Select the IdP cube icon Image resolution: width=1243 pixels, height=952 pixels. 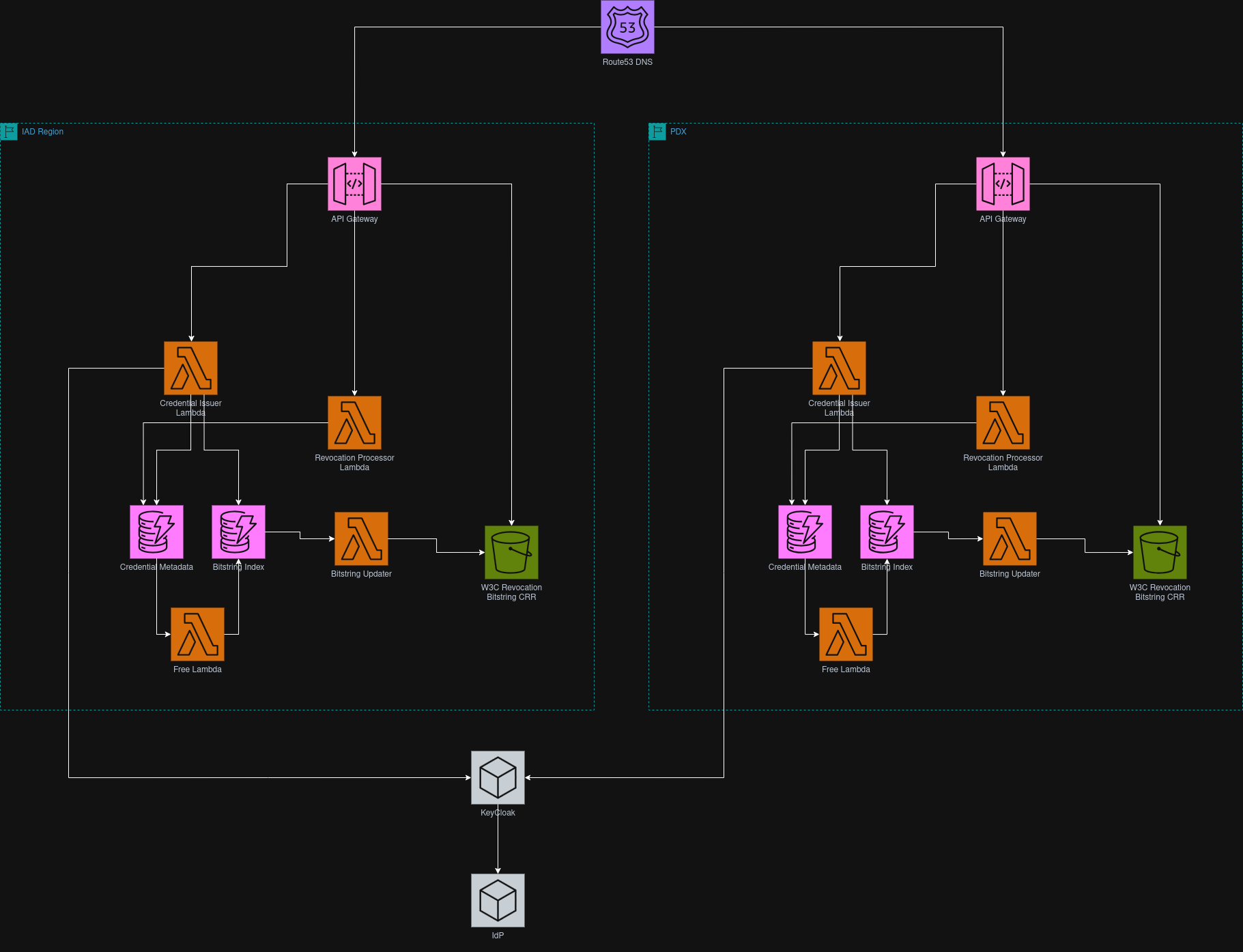[x=498, y=901]
